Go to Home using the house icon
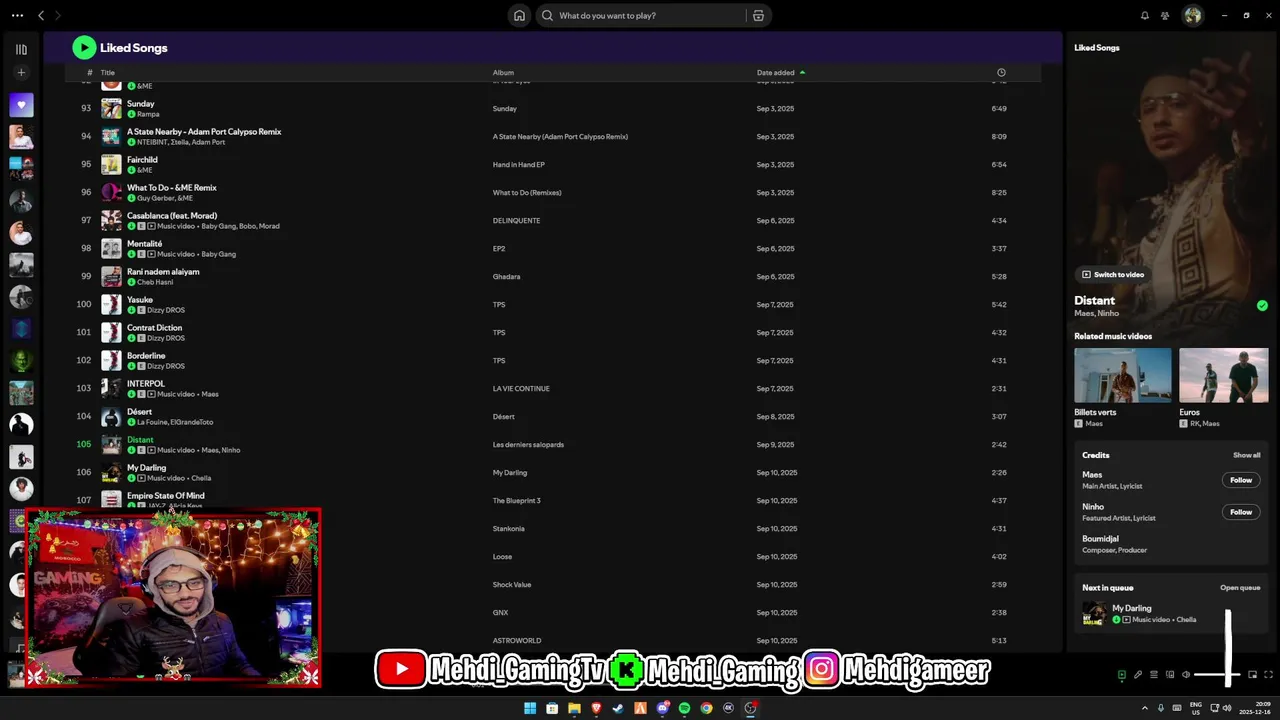This screenshot has width=1280, height=720. [x=519, y=16]
